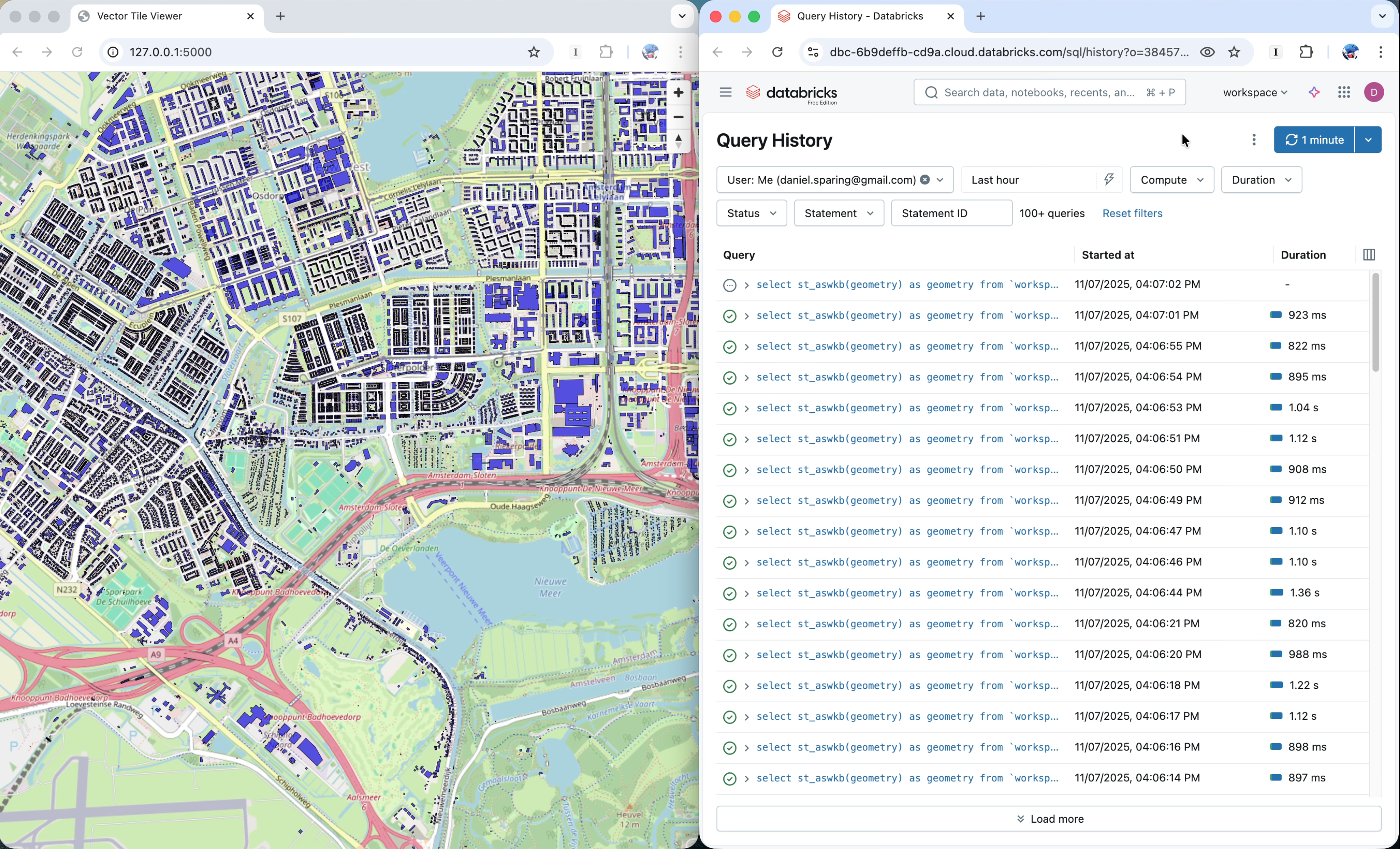This screenshot has width=1400, height=849.
Task: Zoom out on the map
Action: point(678,117)
